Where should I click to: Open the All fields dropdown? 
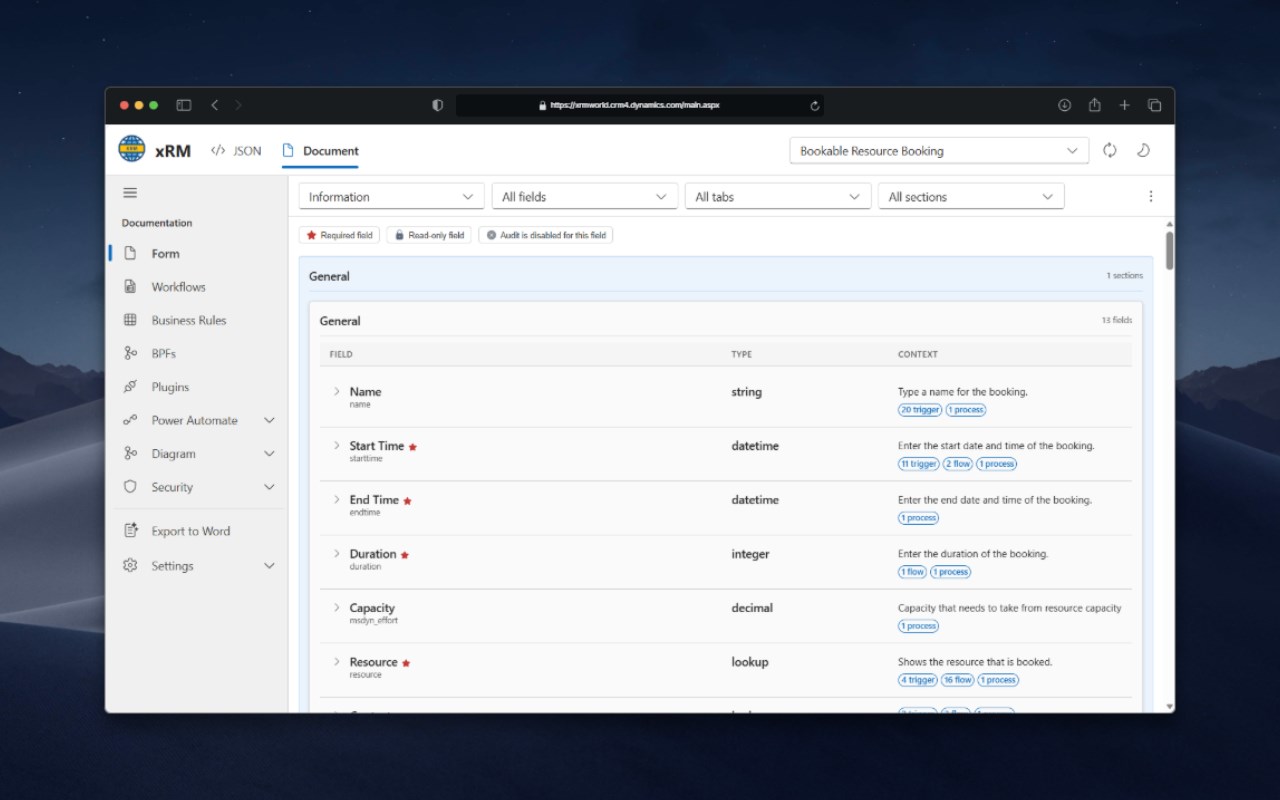pyautogui.click(x=585, y=197)
